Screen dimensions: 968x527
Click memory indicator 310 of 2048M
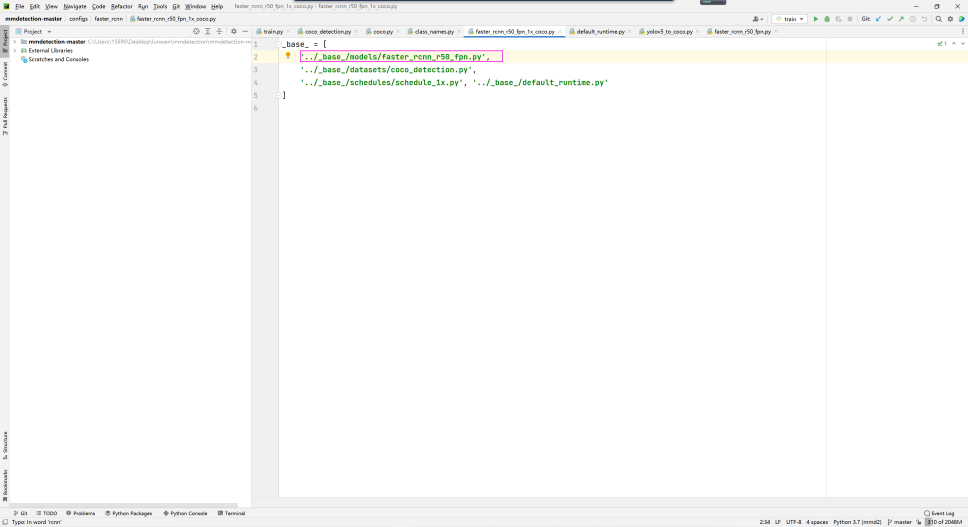(945, 522)
